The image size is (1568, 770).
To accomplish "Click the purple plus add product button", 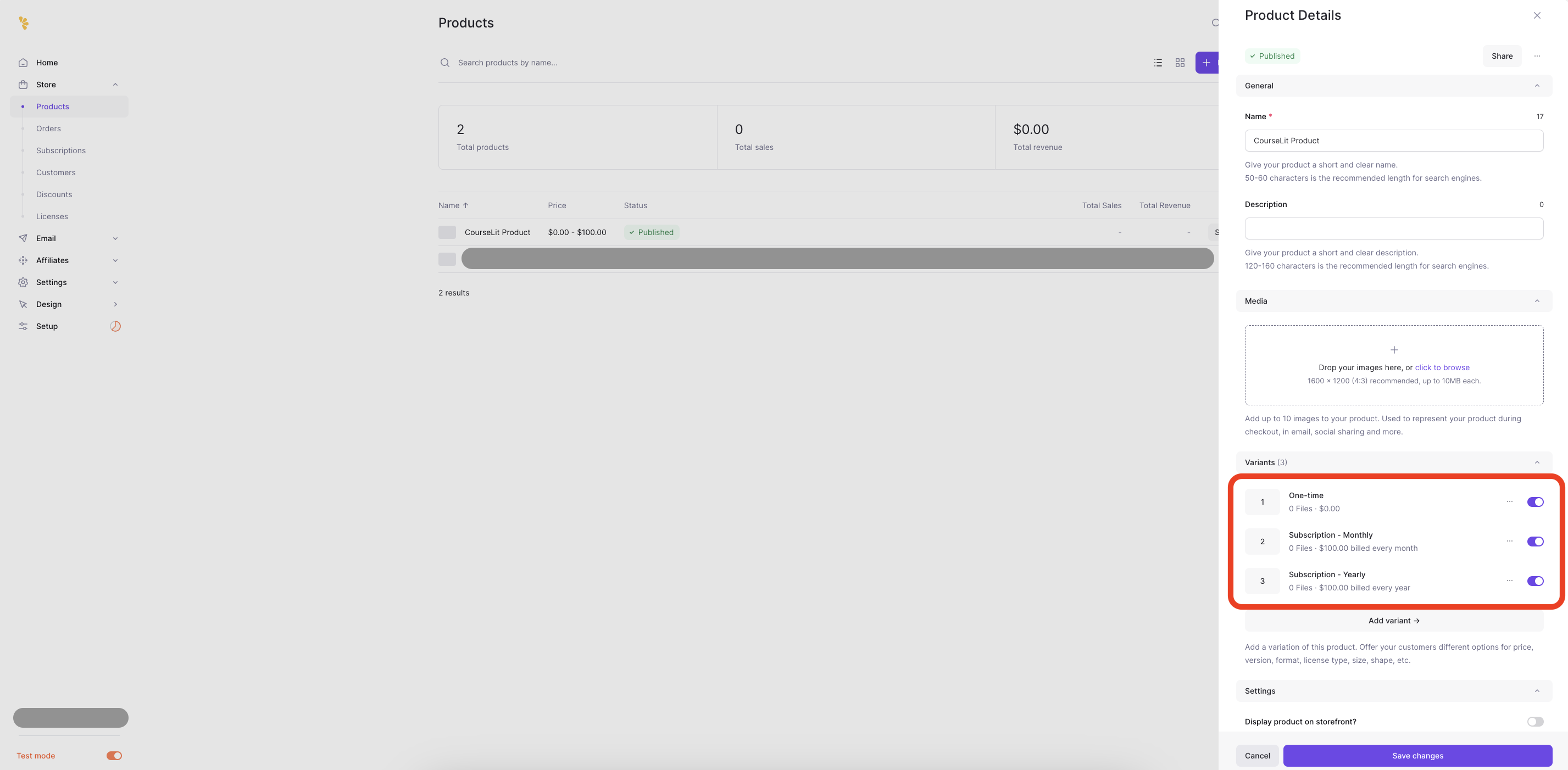I will click(1206, 63).
